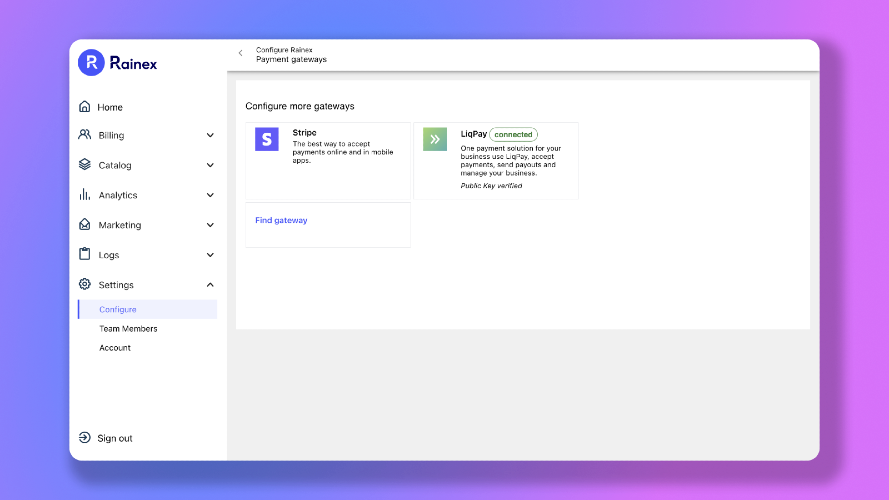The height and width of the screenshot is (500, 889).
Task: Click the LiqPay green arrows logo
Action: coord(435,139)
